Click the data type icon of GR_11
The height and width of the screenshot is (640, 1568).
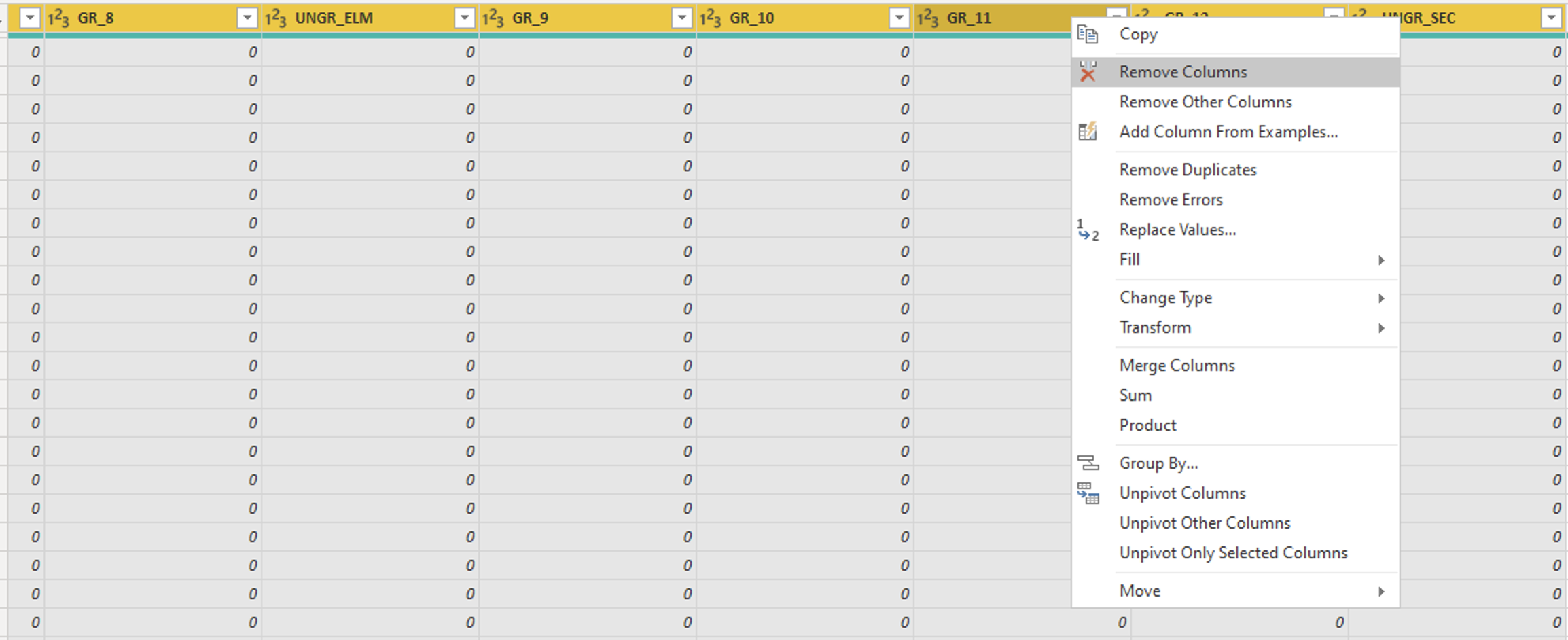coord(928,18)
